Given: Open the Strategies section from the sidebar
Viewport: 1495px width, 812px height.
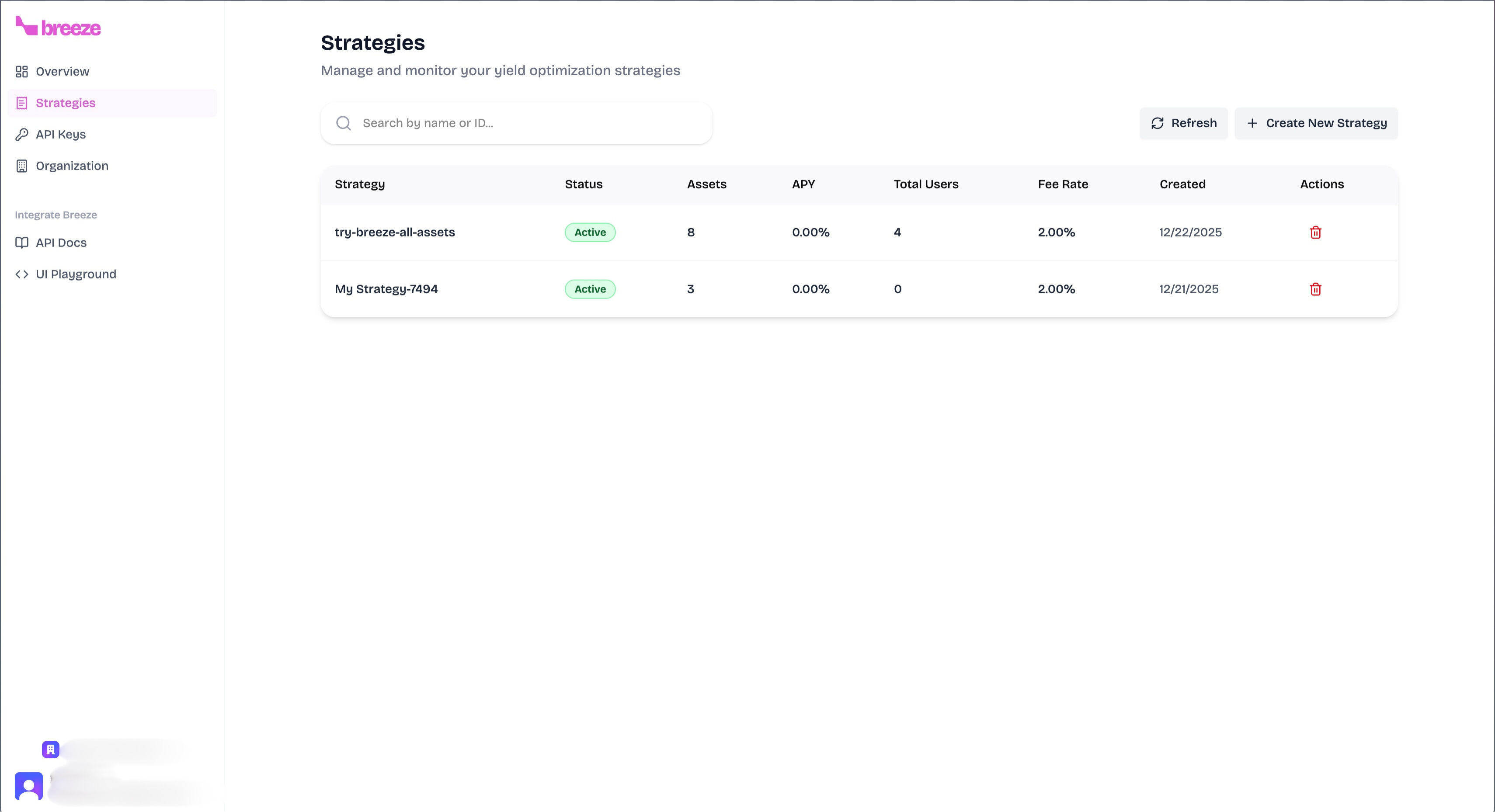Looking at the screenshot, I should [x=65, y=103].
